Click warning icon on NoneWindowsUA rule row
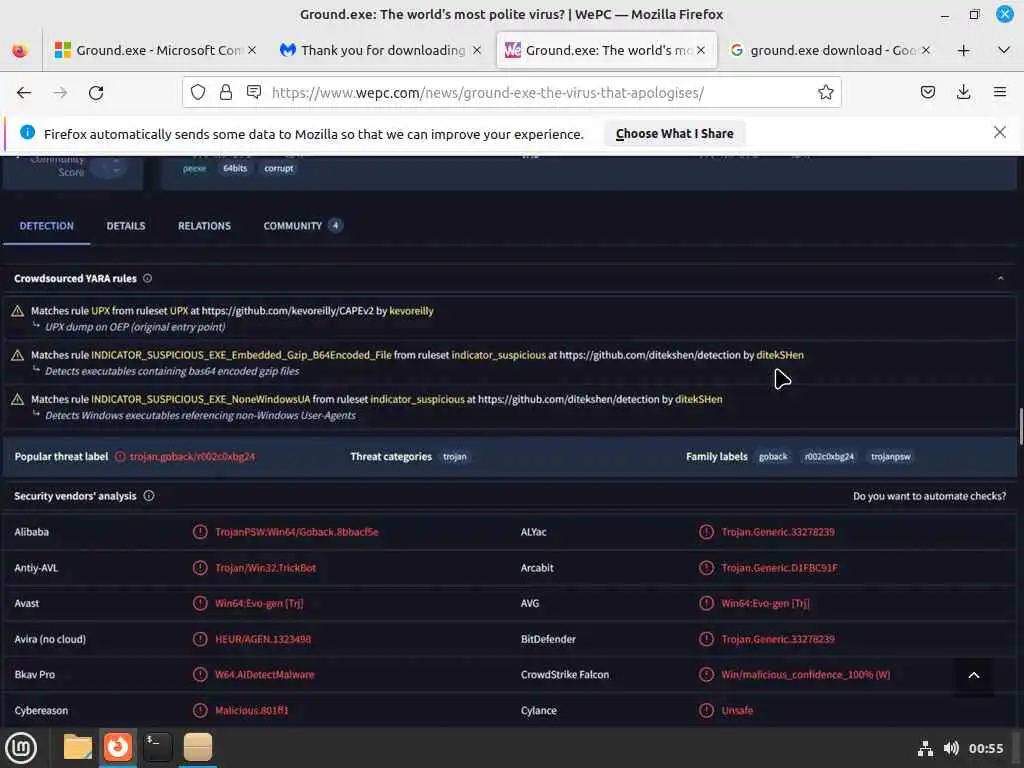Image resolution: width=1024 pixels, height=768 pixels. [18, 399]
